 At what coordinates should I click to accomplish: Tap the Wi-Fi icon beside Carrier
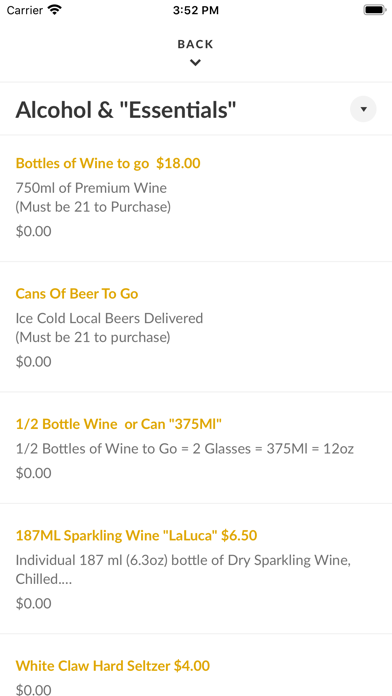point(55,10)
